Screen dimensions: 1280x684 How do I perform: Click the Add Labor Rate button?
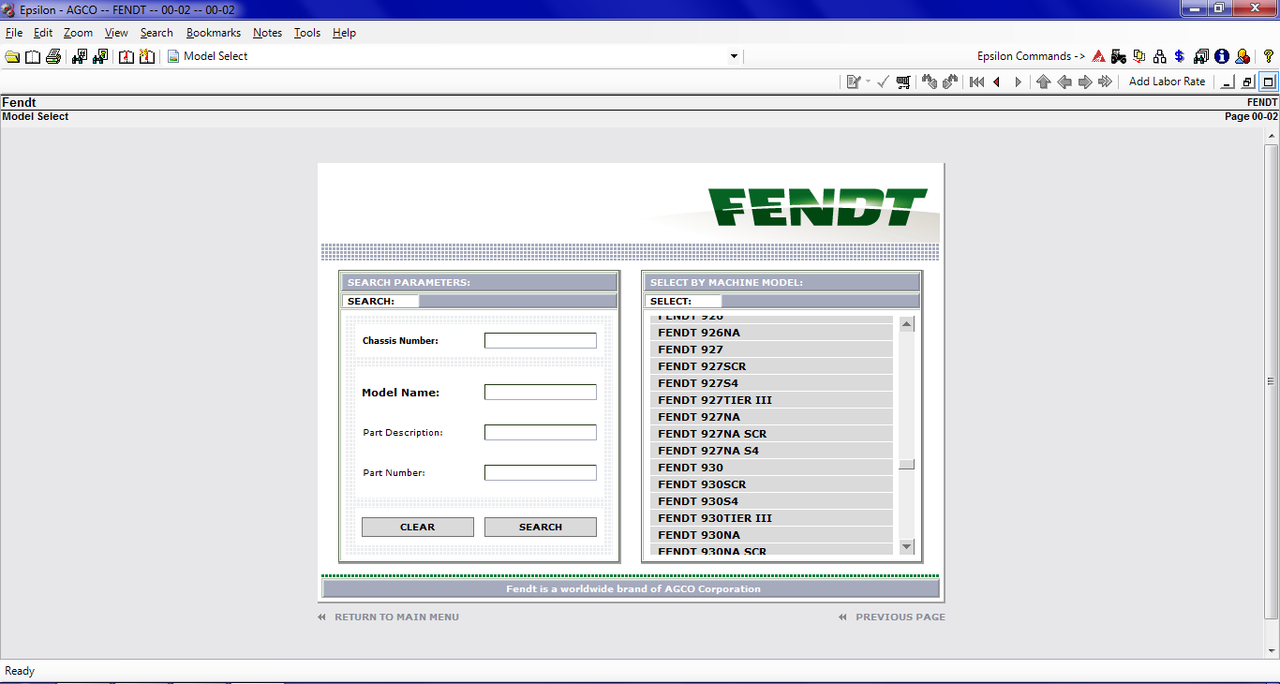[x=1167, y=82]
